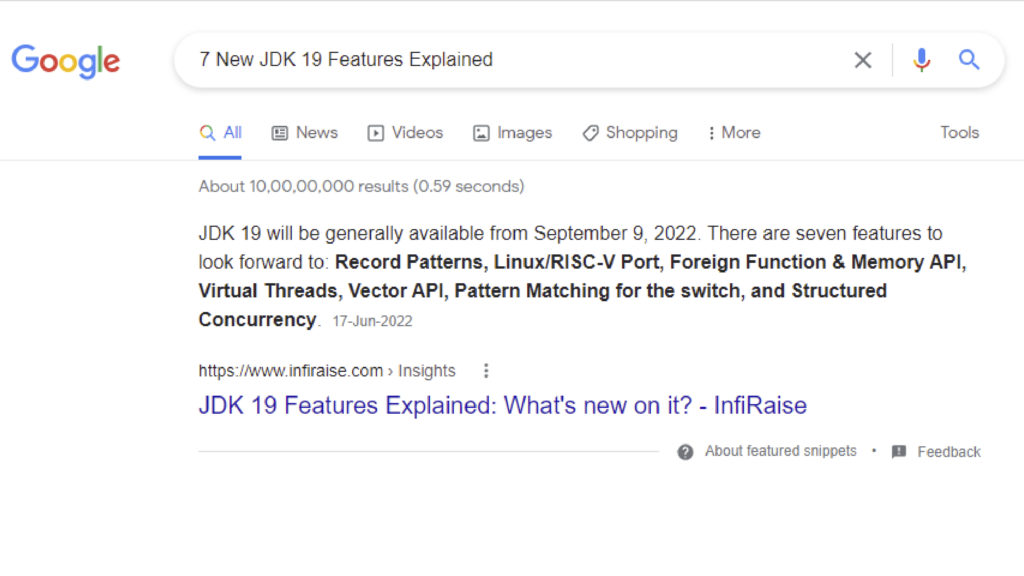Open the Videos tab
The image size is (1024, 576).
pos(405,133)
